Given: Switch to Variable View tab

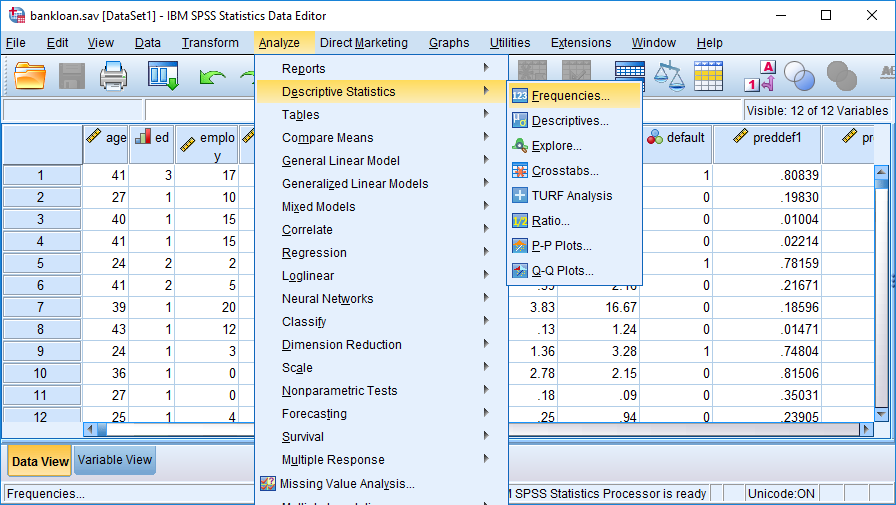Looking at the screenshot, I should pos(115,460).
